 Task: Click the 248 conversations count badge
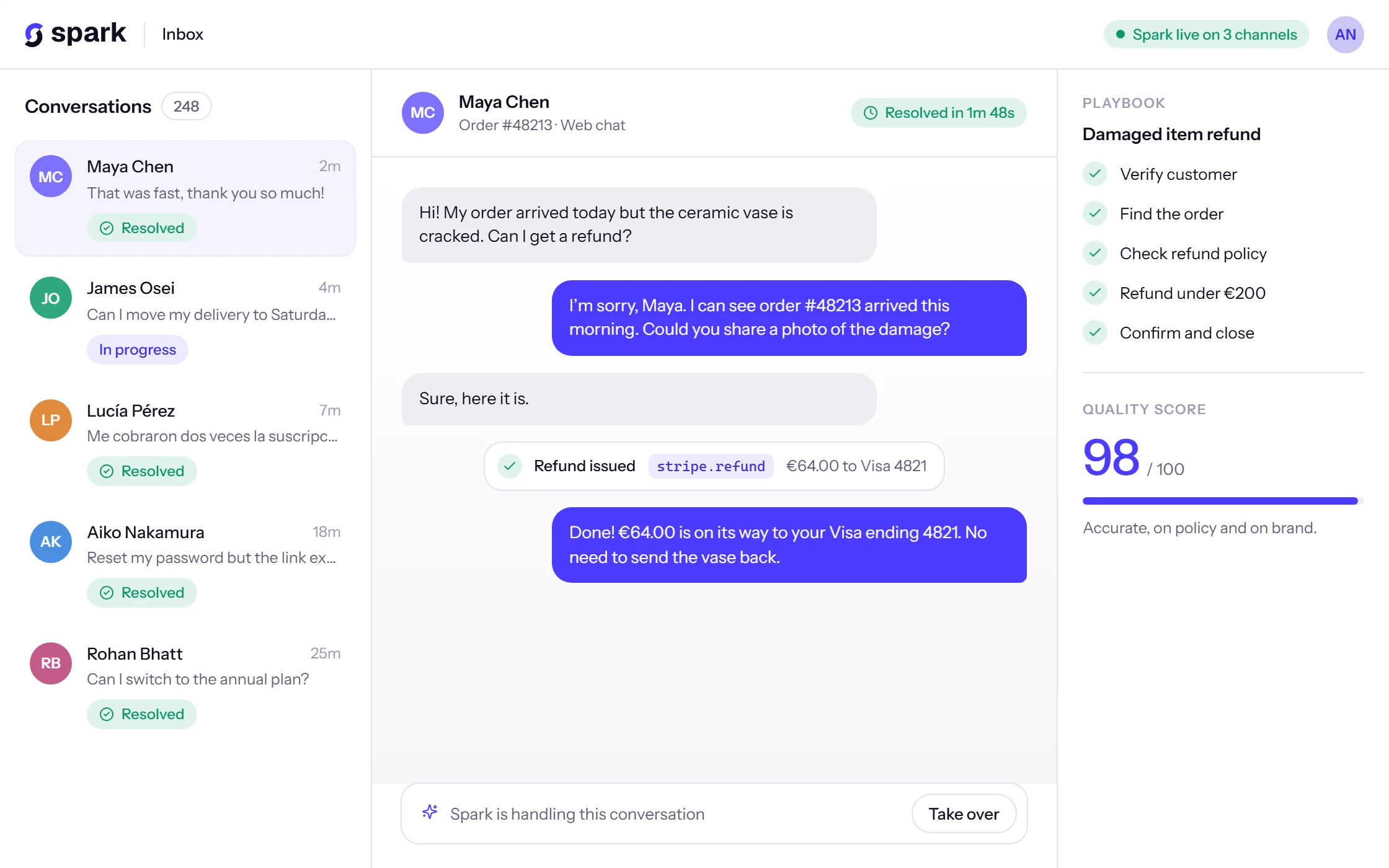pos(186,107)
